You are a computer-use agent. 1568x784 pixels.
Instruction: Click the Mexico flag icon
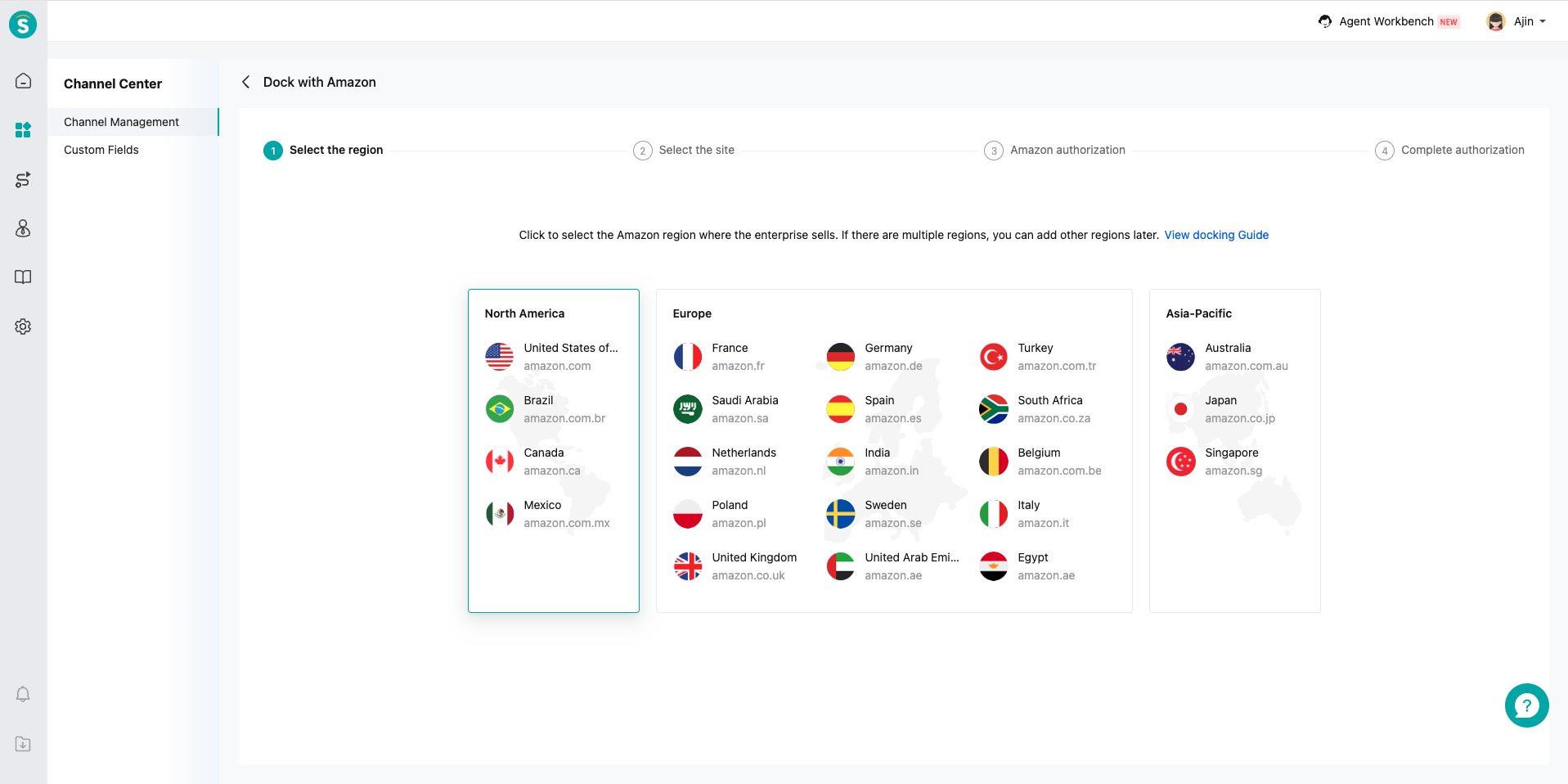coord(500,514)
